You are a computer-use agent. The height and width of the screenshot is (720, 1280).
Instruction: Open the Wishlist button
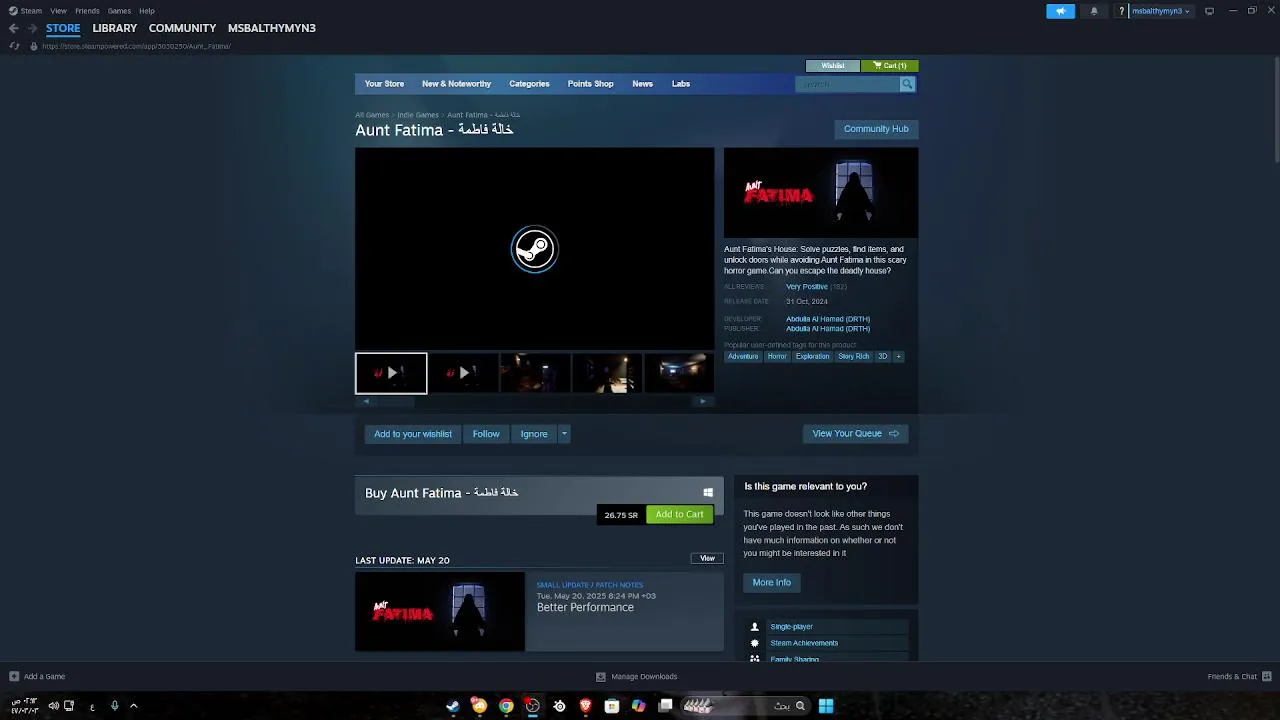coord(833,66)
